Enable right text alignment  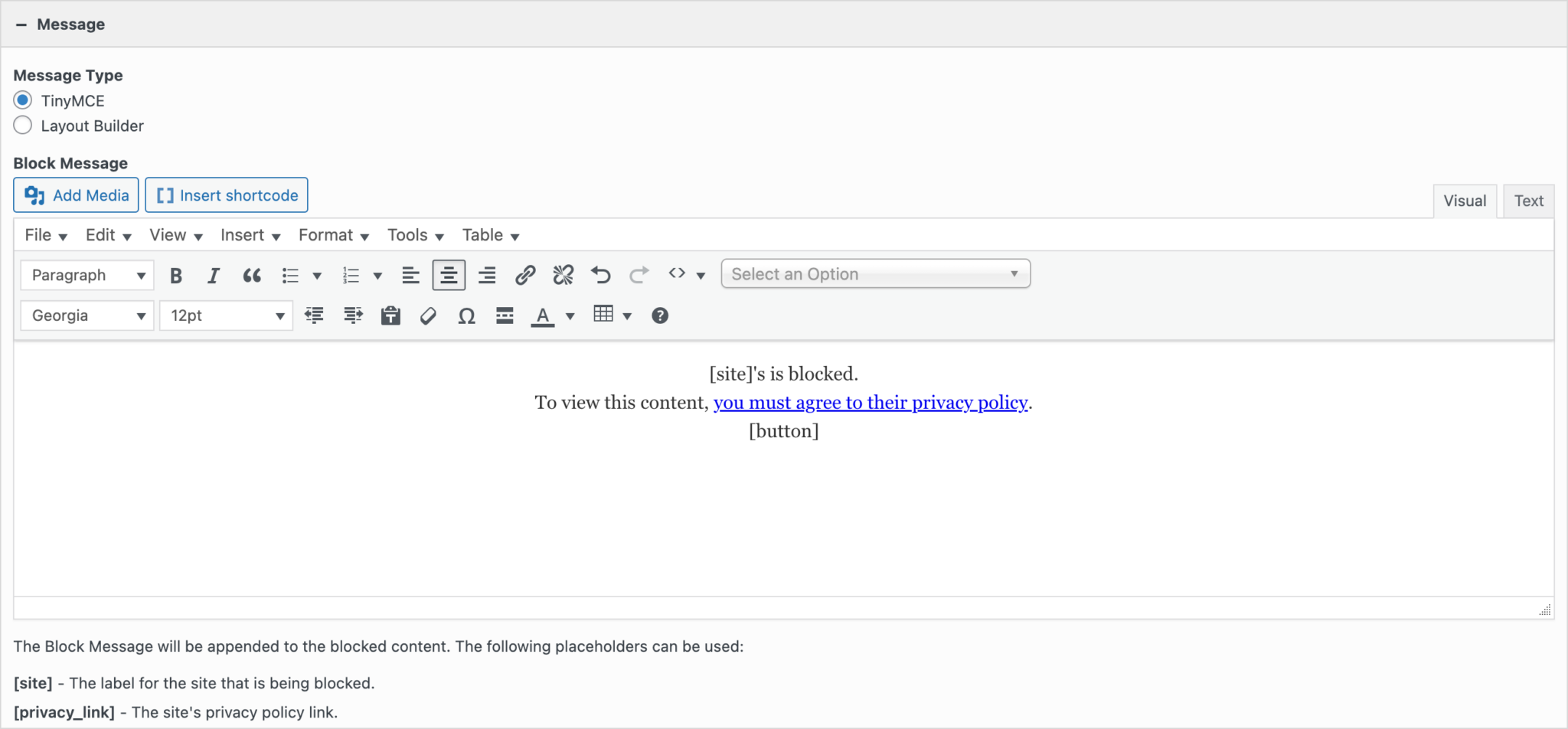tap(487, 275)
